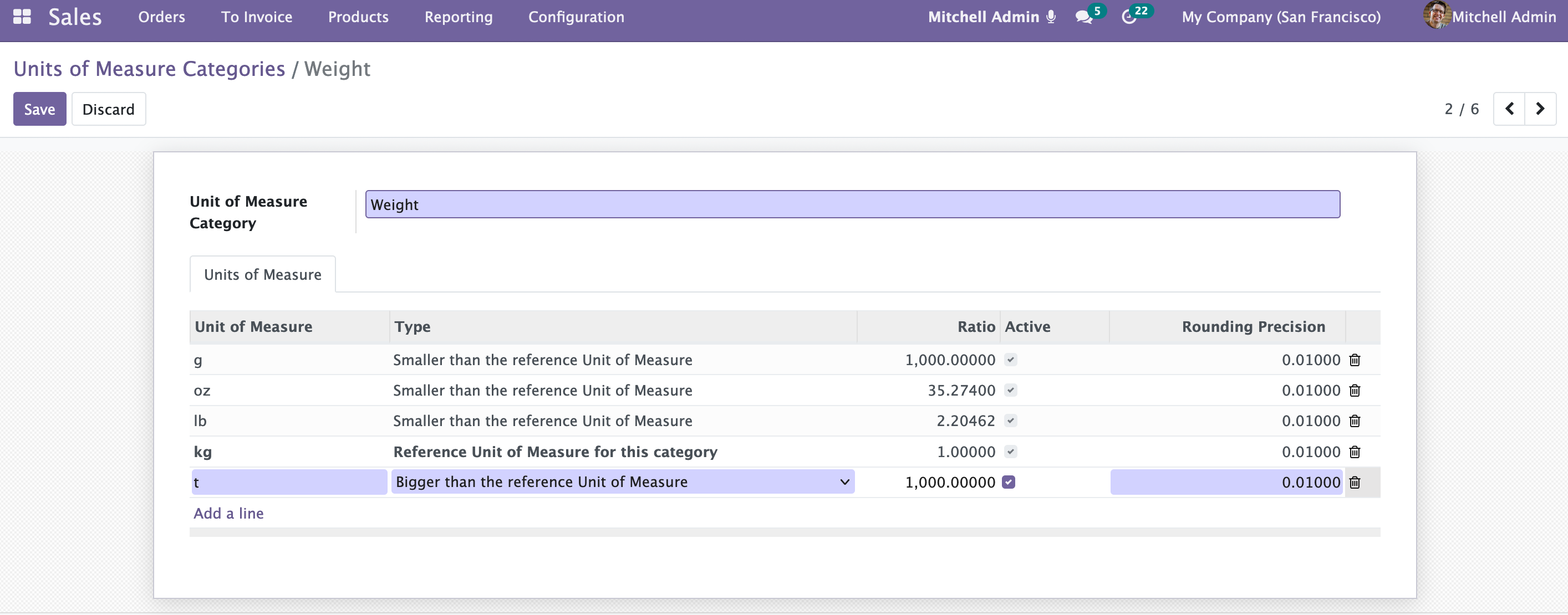Click the microphone icon beside Mitchell Admin
The image size is (1568, 615).
(1051, 17)
